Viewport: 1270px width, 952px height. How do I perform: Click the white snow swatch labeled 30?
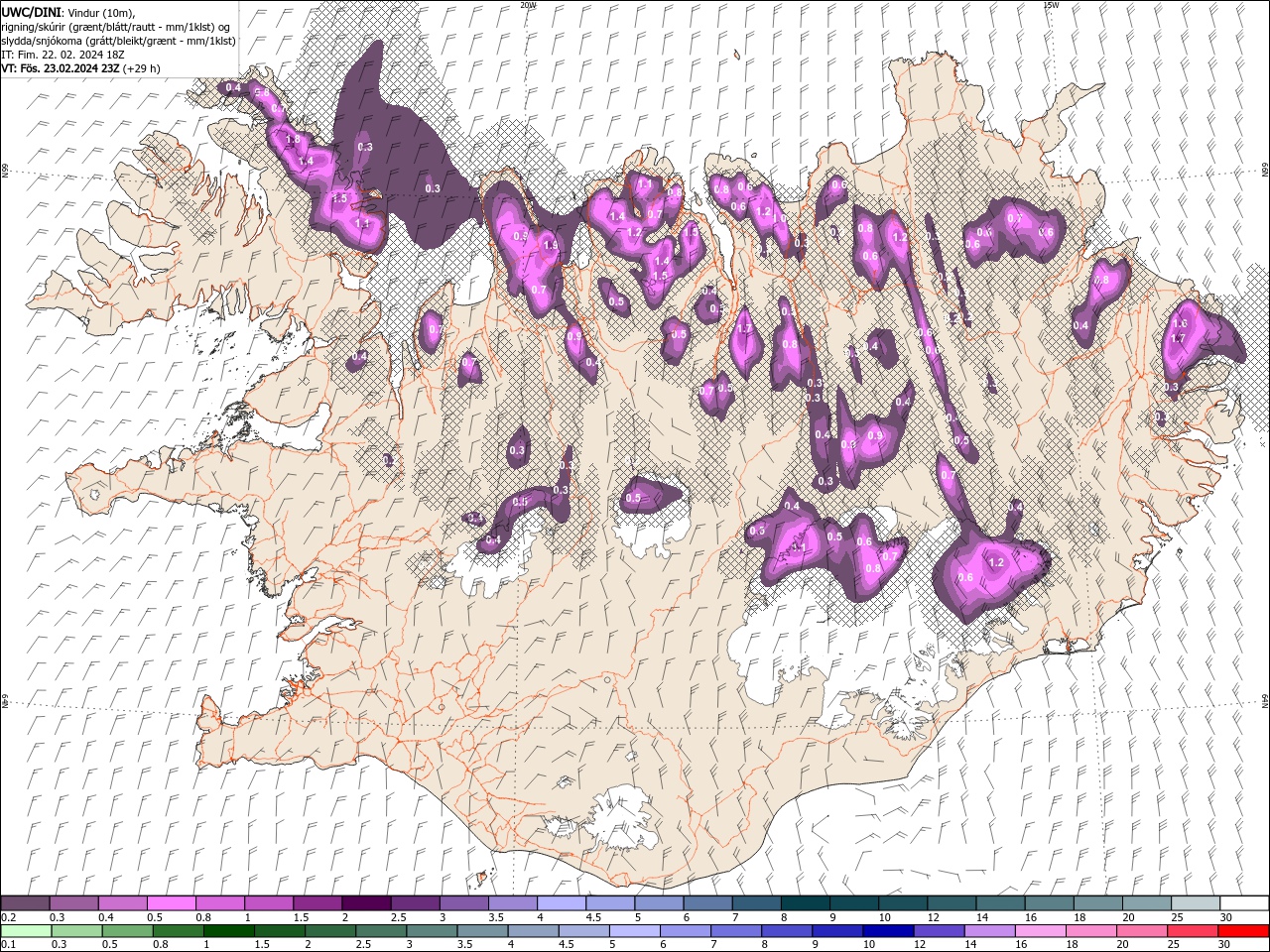coord(1245,903)
